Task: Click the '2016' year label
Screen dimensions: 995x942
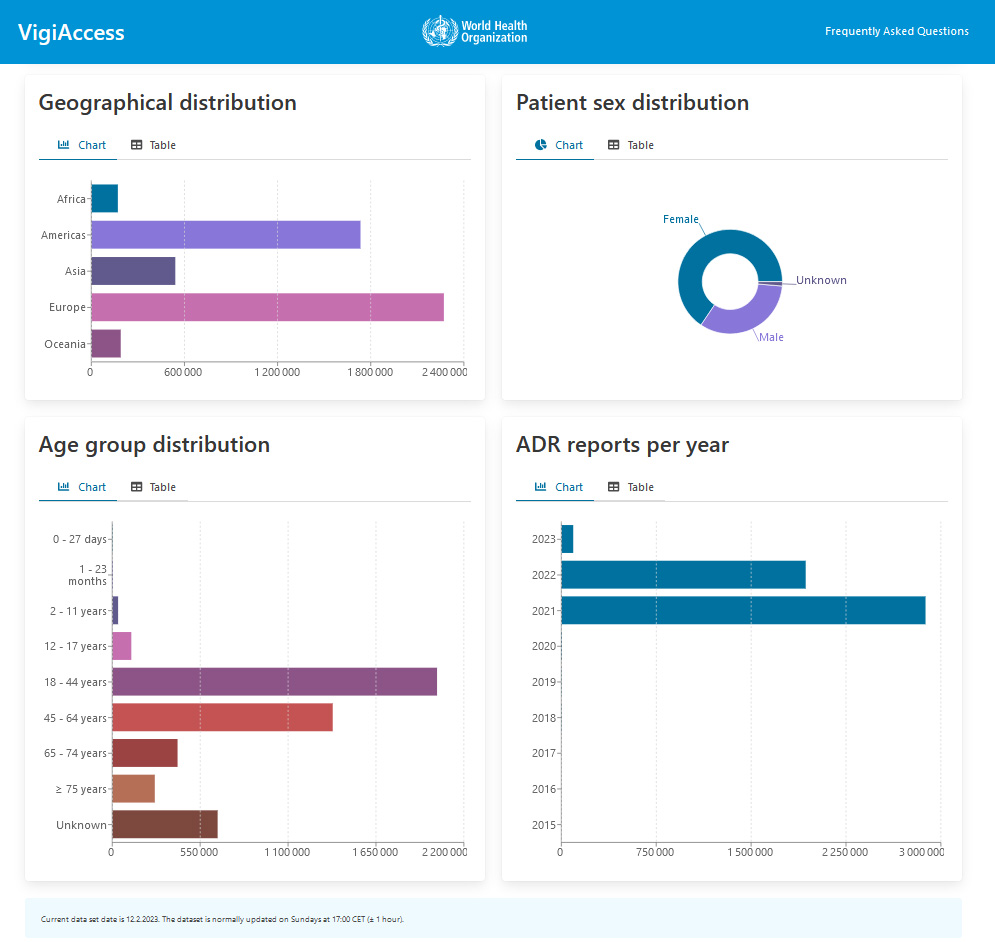Action: (544, 789)
